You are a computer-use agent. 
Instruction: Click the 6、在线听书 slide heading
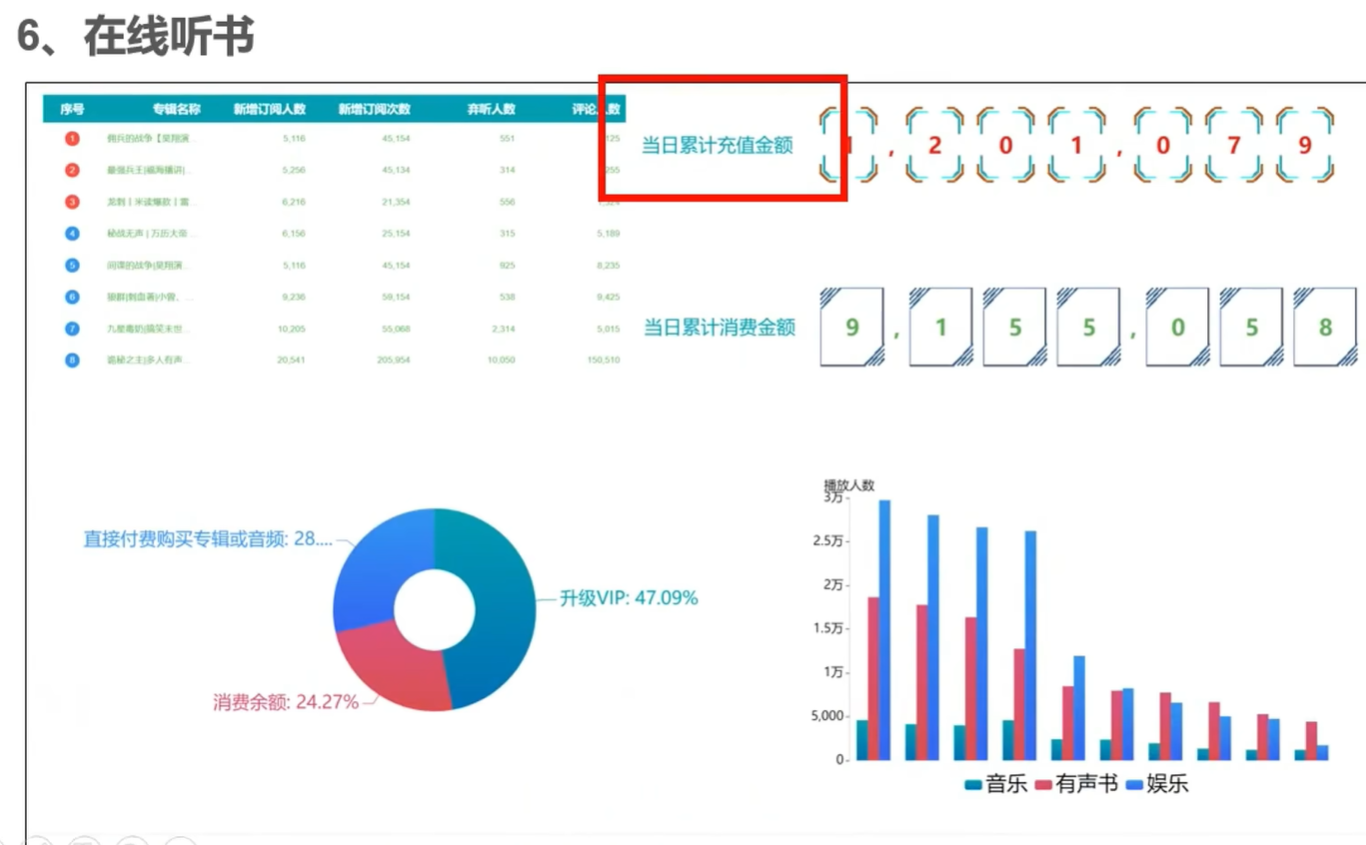pos(137,36)
